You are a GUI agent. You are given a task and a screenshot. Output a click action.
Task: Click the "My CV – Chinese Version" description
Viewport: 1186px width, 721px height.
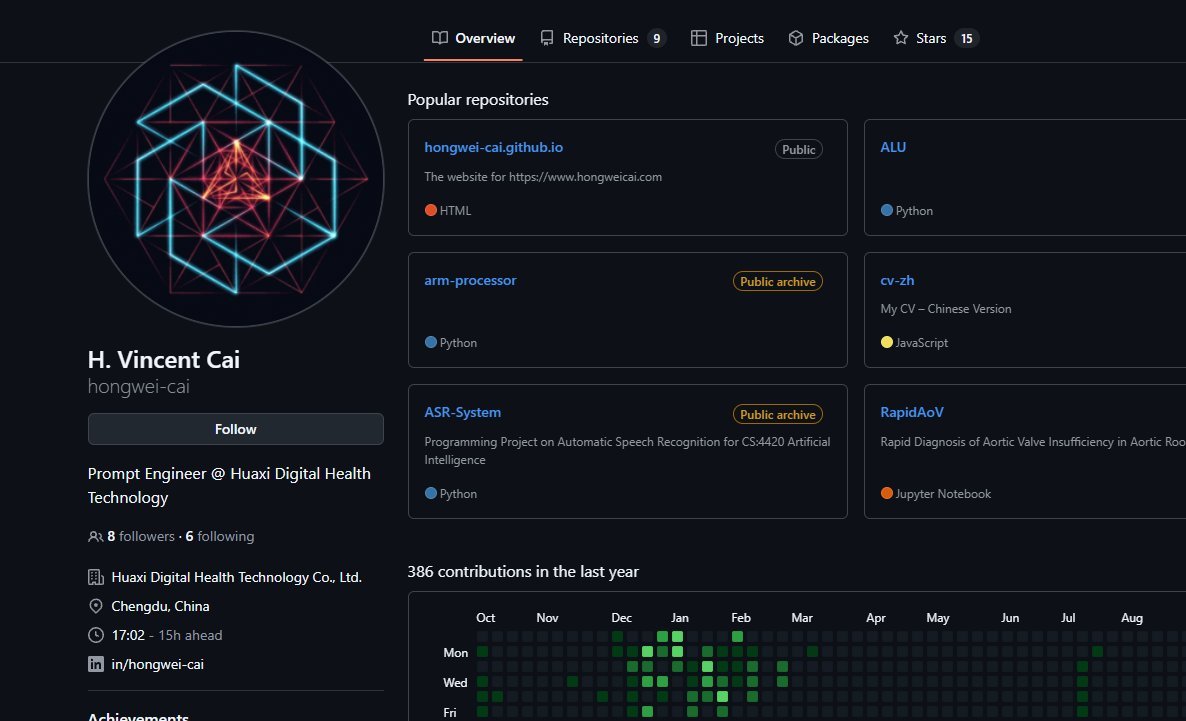[945, 309]
